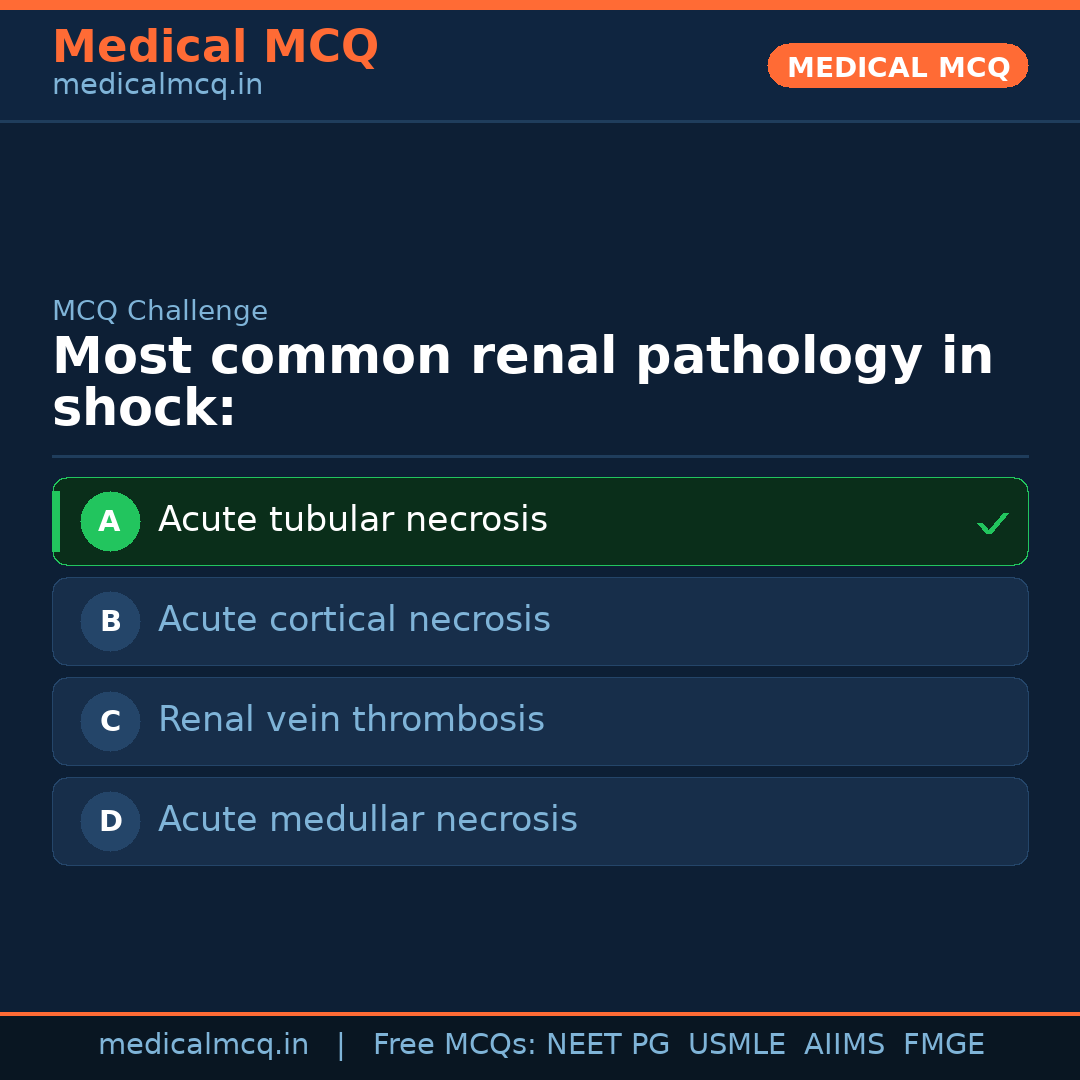Screen dimensions: 1080x1080
Task: Click the B letter circle badge
Action: 110,621
